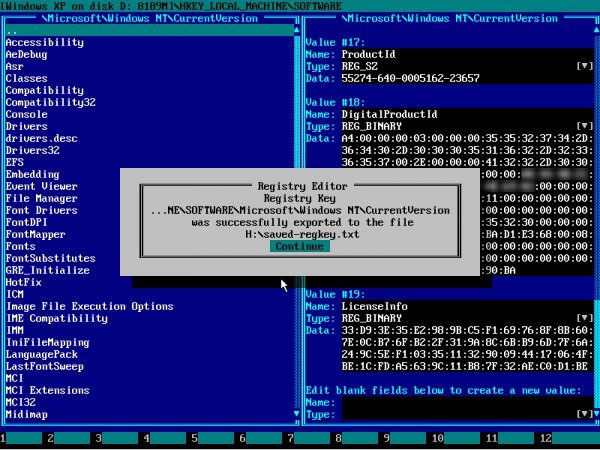Click the REG_BINARY type of DigitalProductId

point(372,126)
